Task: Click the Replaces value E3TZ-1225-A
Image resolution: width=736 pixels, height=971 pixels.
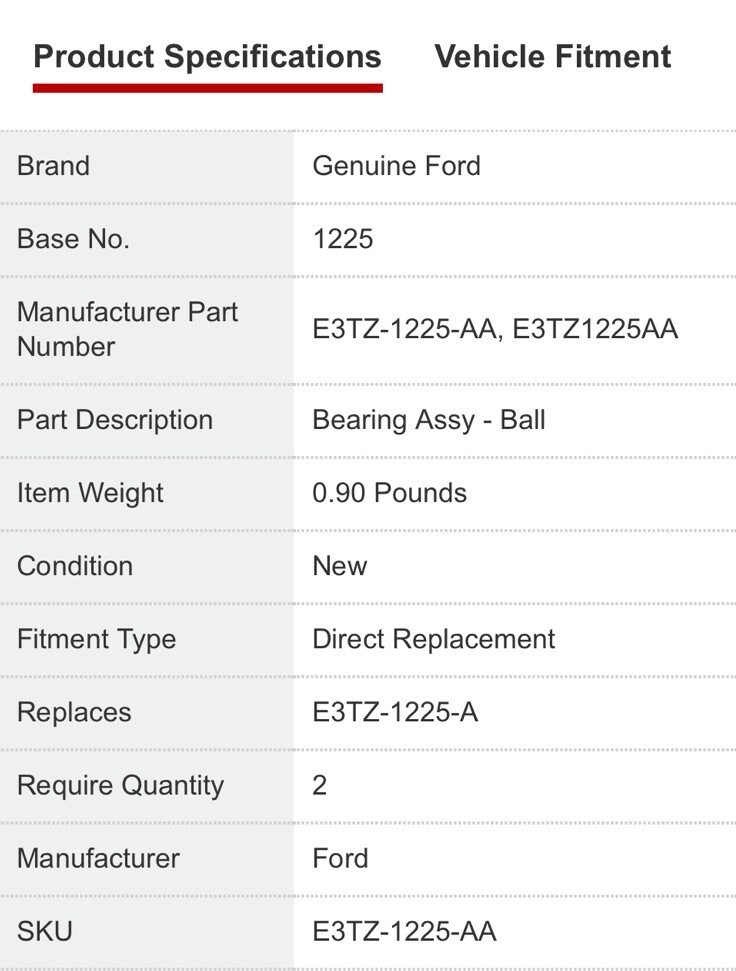Action: tap(395, 712)
